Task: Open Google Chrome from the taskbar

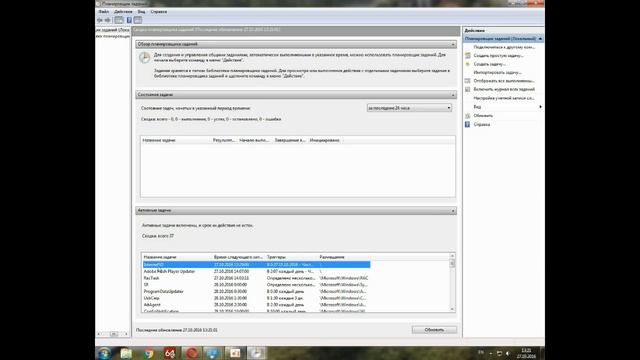Action: pyautogui.click(x=148, y=353)
